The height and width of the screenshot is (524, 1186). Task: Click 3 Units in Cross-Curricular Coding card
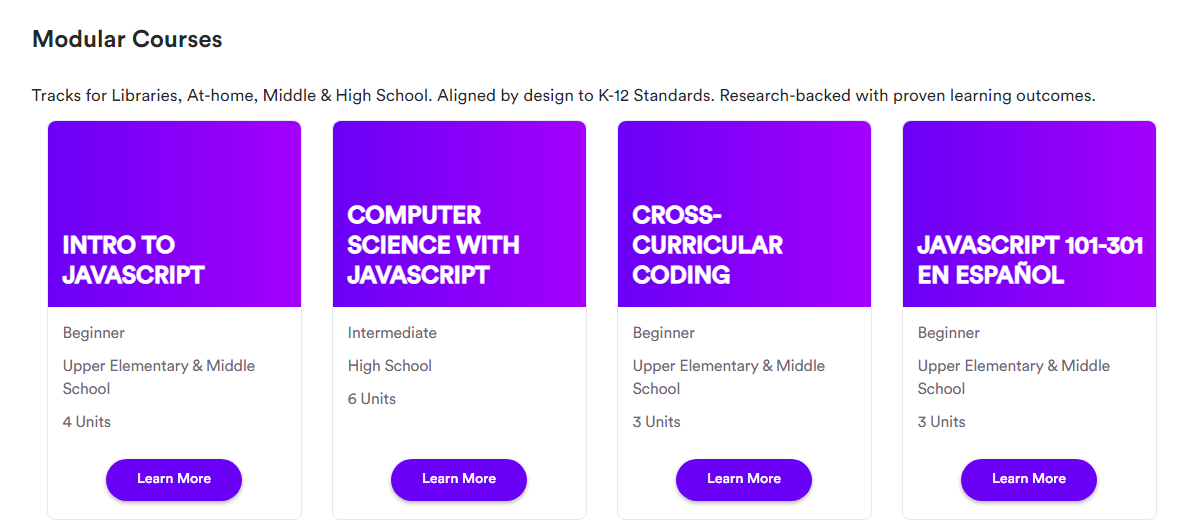pos(657,422)
